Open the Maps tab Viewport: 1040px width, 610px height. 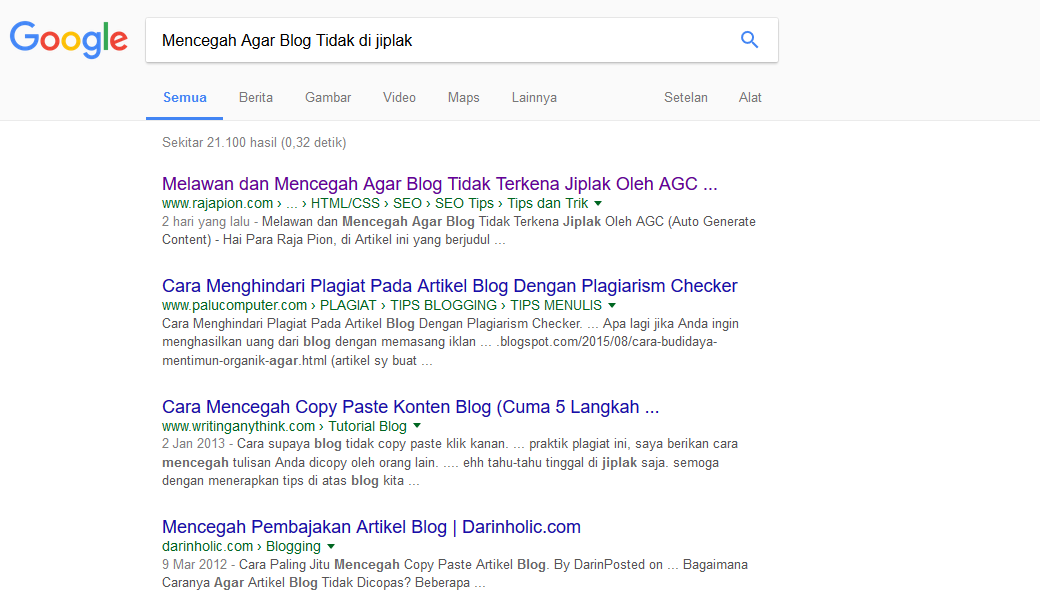coord(464,97)
